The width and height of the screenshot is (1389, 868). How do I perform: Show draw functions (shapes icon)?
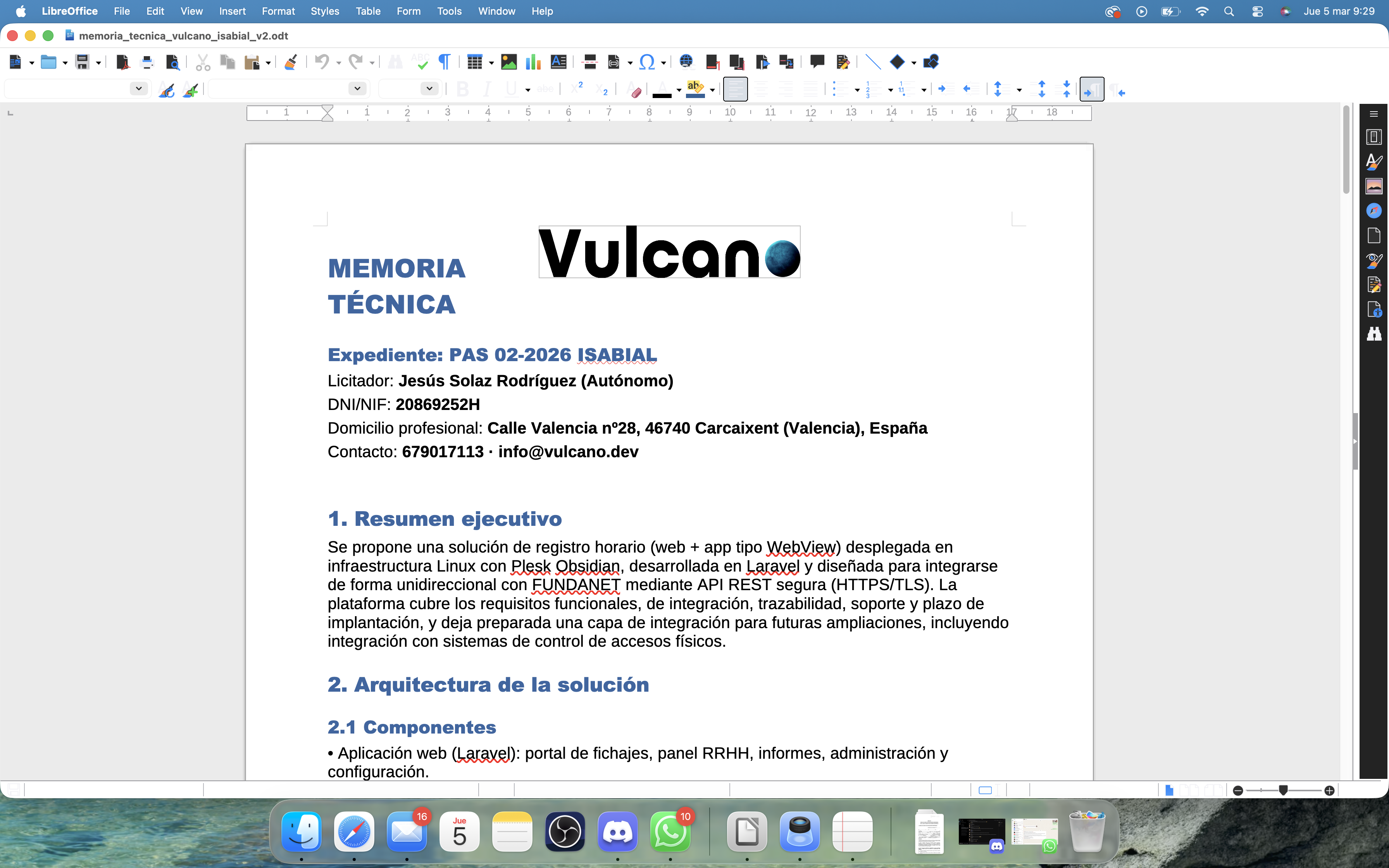click(931, 62)
